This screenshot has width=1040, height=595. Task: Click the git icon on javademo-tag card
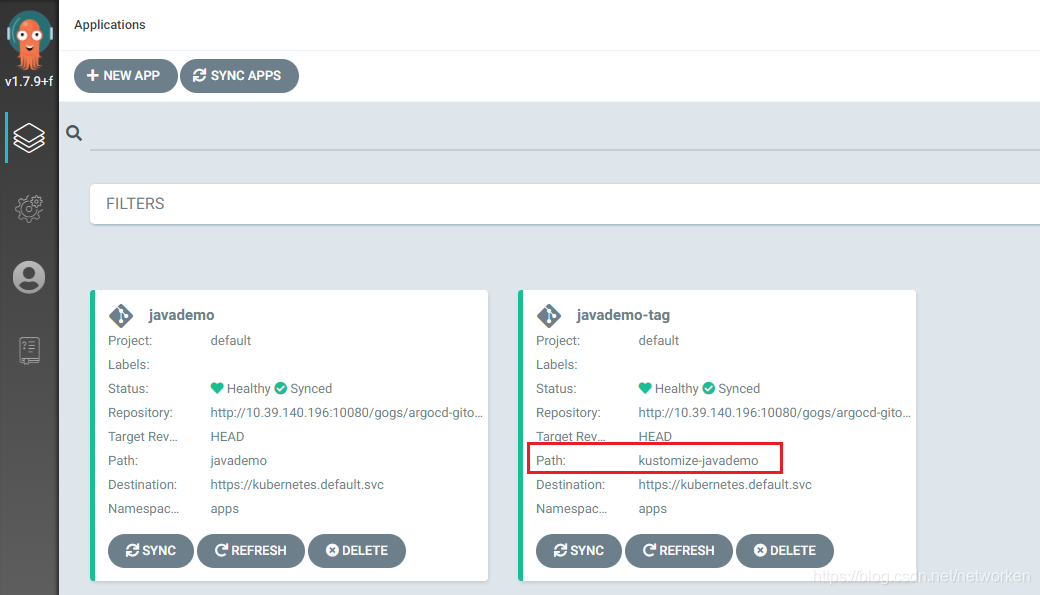pyautogui.click(x=549, y=315)
